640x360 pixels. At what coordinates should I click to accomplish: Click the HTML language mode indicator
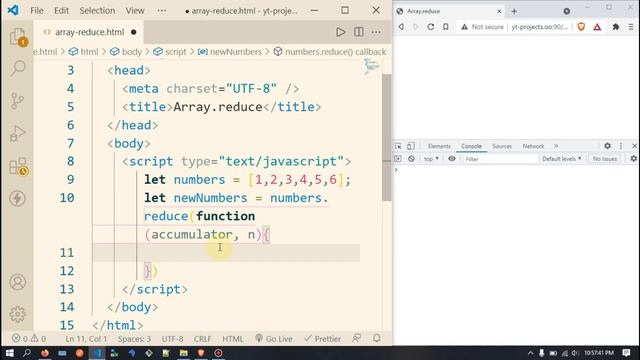point(233,339)
